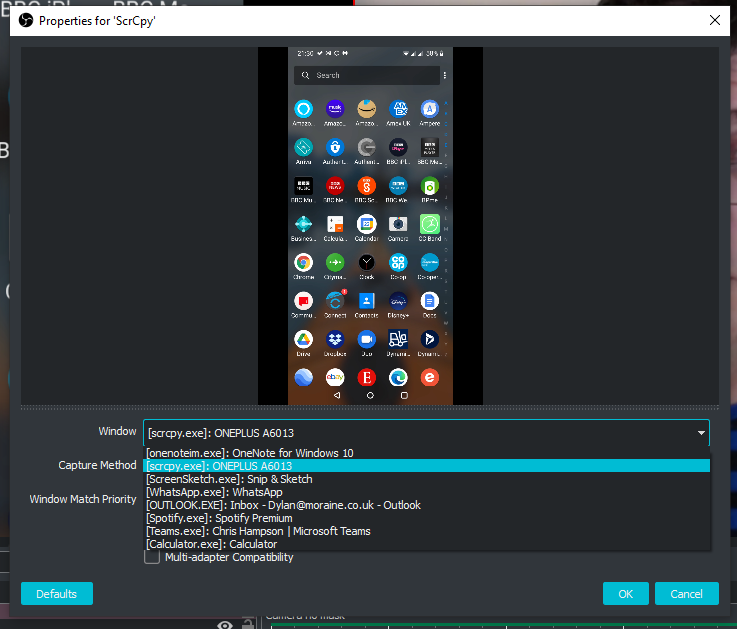Tap the phone Home navigation circle
Image resolution: width=737 pixels, height=629 pixels.
(x=370, y=395)
